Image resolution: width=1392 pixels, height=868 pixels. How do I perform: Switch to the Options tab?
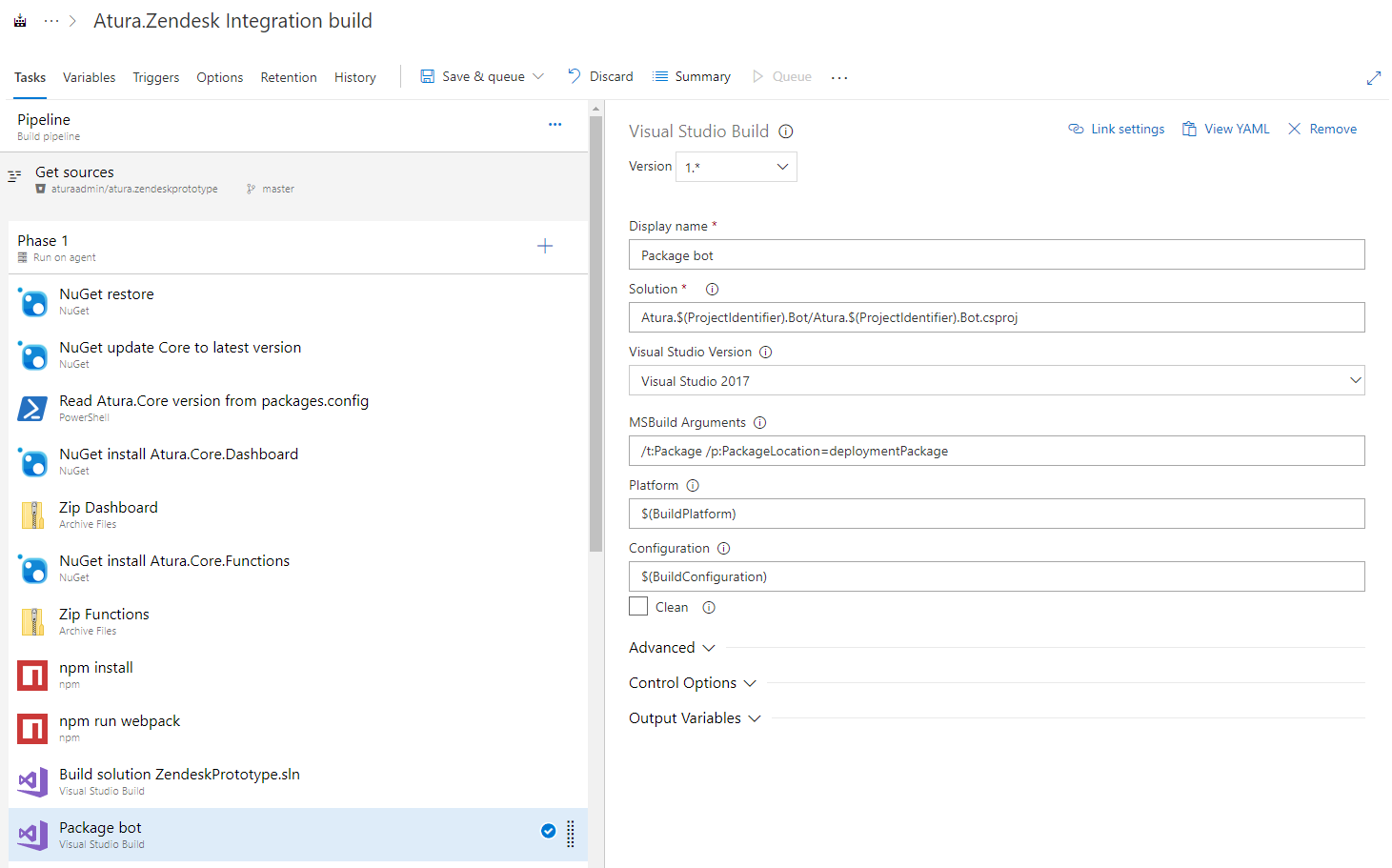click(x=220, y=77)
